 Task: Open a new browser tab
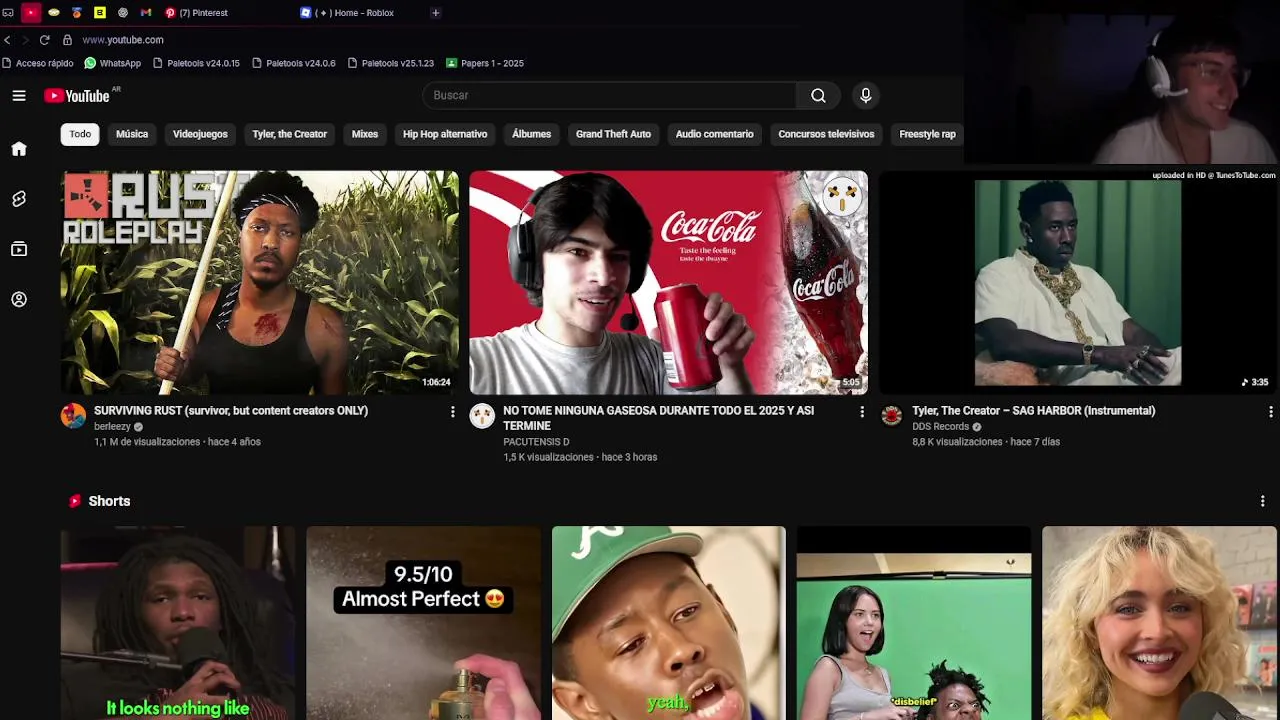point(435,13)
